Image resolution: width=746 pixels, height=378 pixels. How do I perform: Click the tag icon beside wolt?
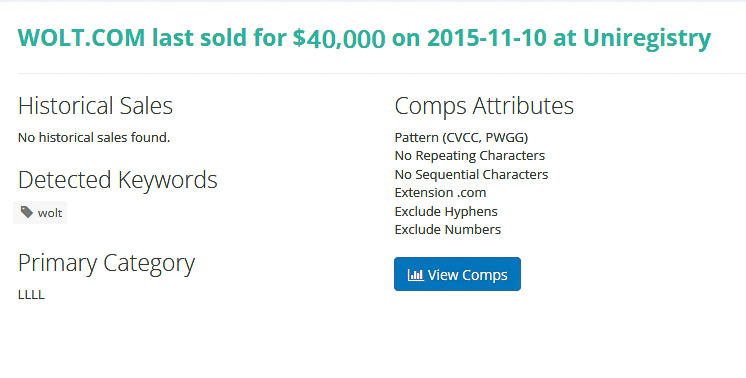click(27, 212)
